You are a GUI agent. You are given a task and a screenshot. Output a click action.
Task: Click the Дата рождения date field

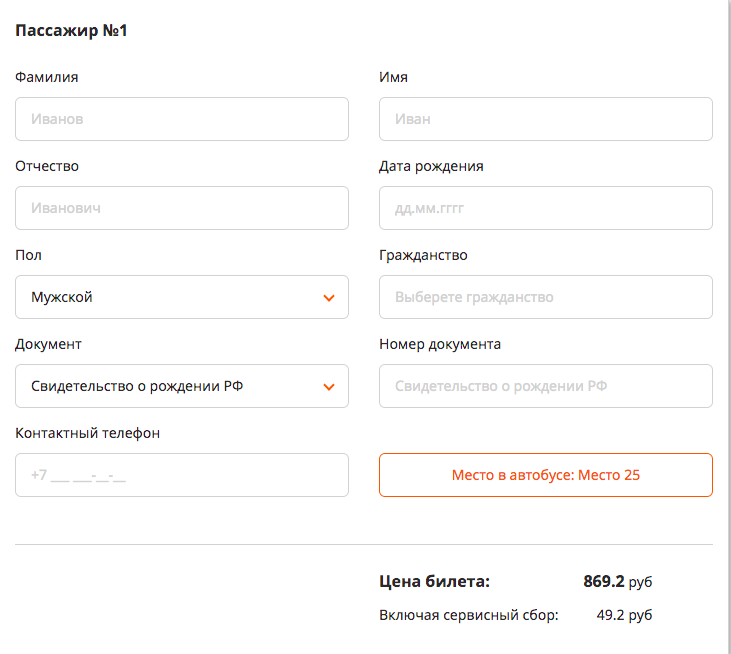coord(545,208)
